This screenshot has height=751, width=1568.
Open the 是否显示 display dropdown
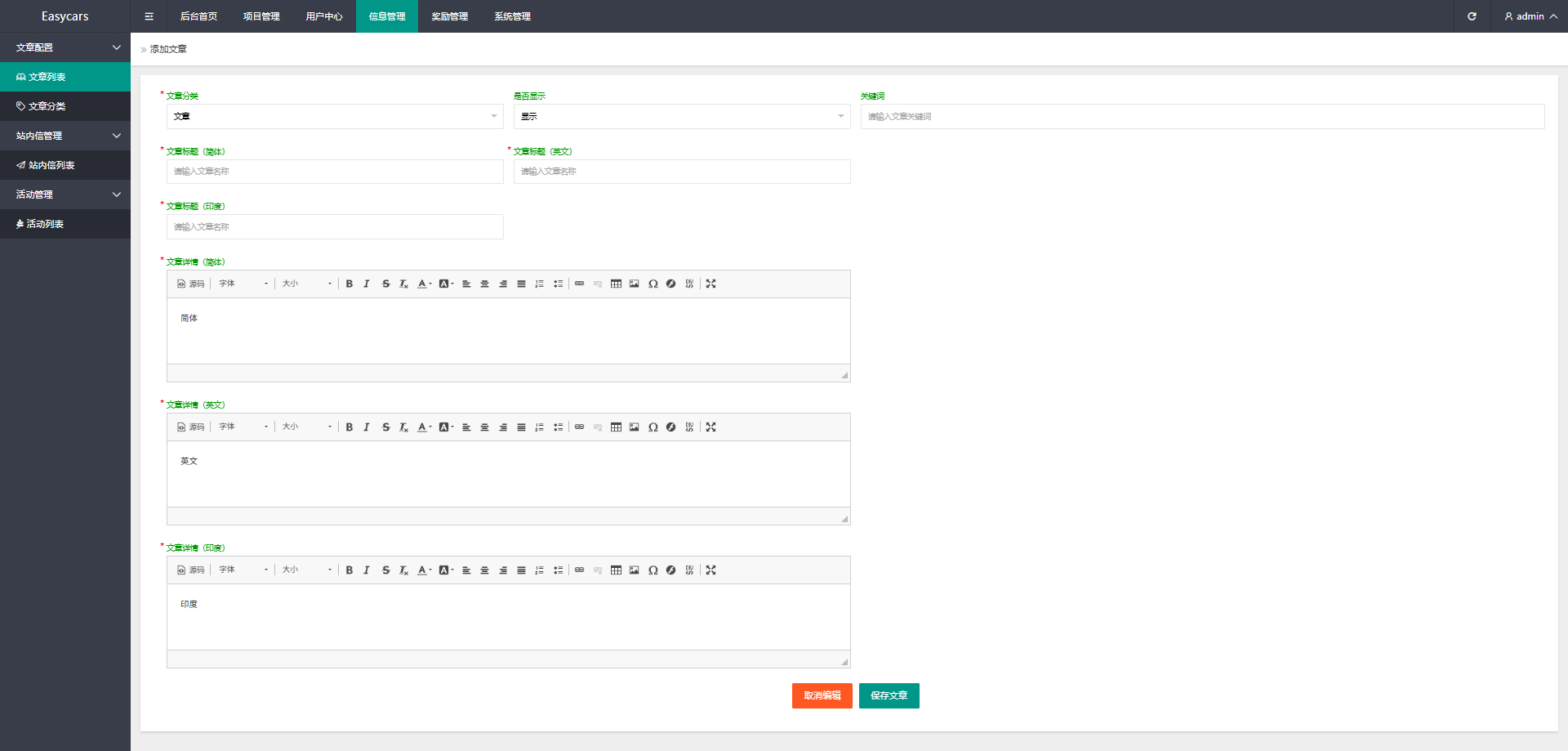681,116
